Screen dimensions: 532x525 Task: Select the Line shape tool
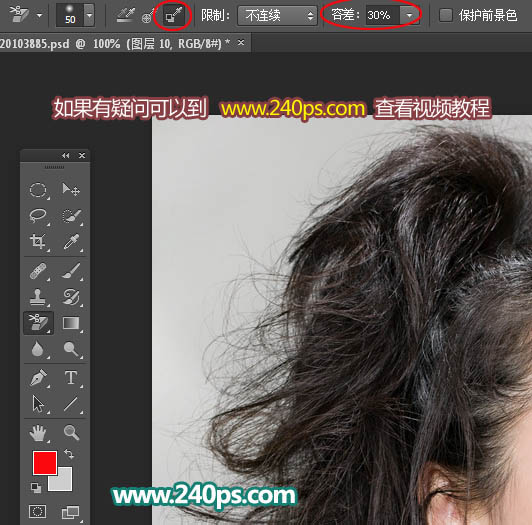coord(71,404)
